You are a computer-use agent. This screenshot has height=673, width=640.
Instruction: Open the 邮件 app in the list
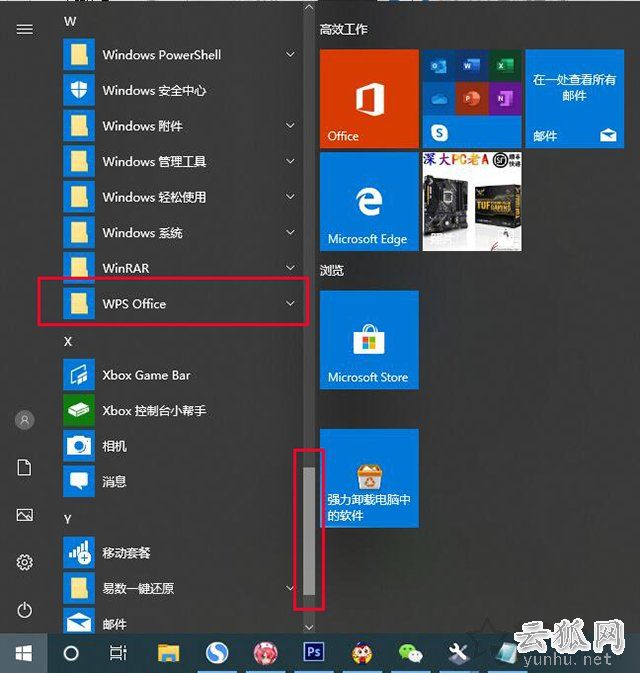point(79,621)
